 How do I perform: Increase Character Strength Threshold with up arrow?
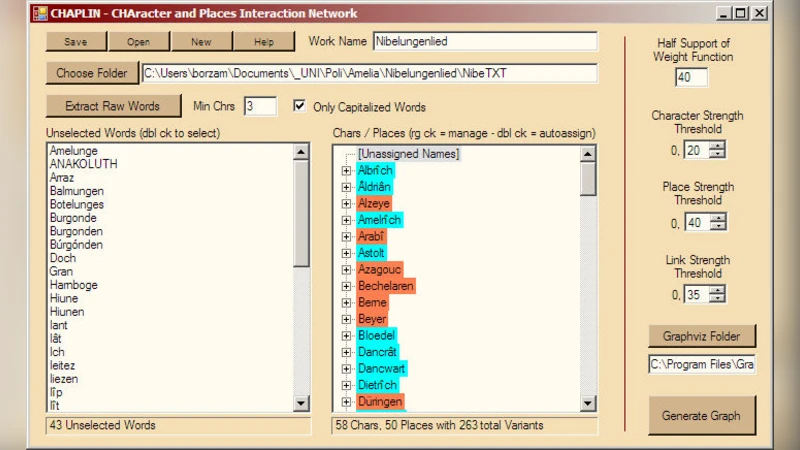coord(717,146)
